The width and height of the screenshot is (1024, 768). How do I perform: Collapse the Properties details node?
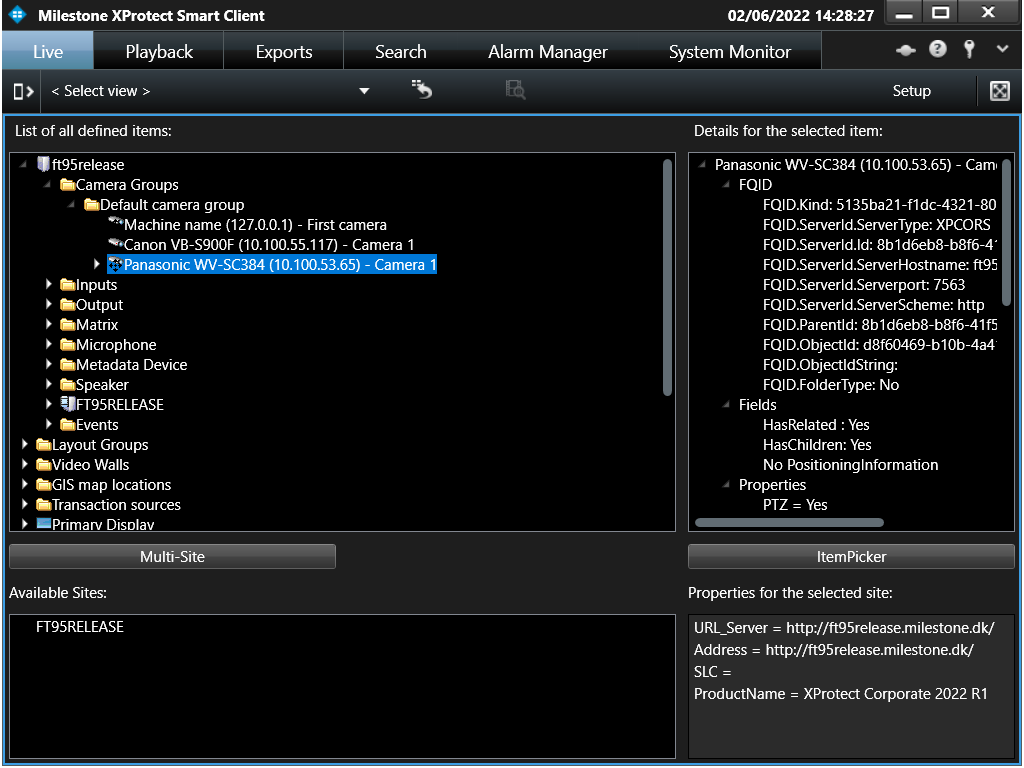click(x=726, y=485)
